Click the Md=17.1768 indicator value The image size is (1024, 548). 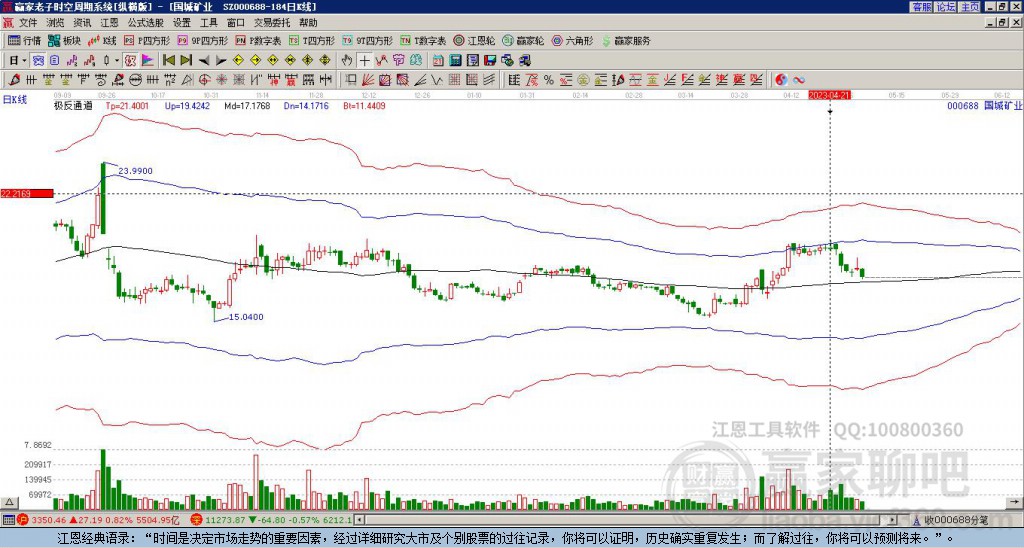[248, 106]
